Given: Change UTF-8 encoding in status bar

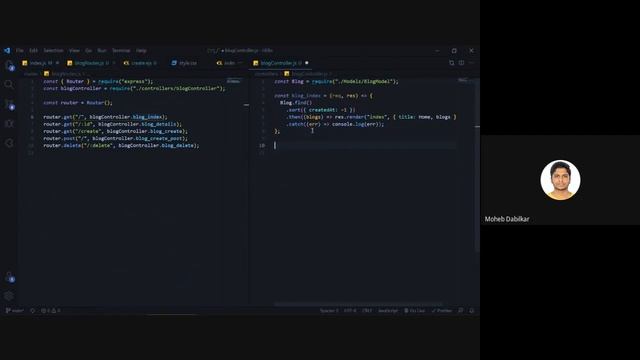Looking at the screenshot, I should (x=350, y=311).
